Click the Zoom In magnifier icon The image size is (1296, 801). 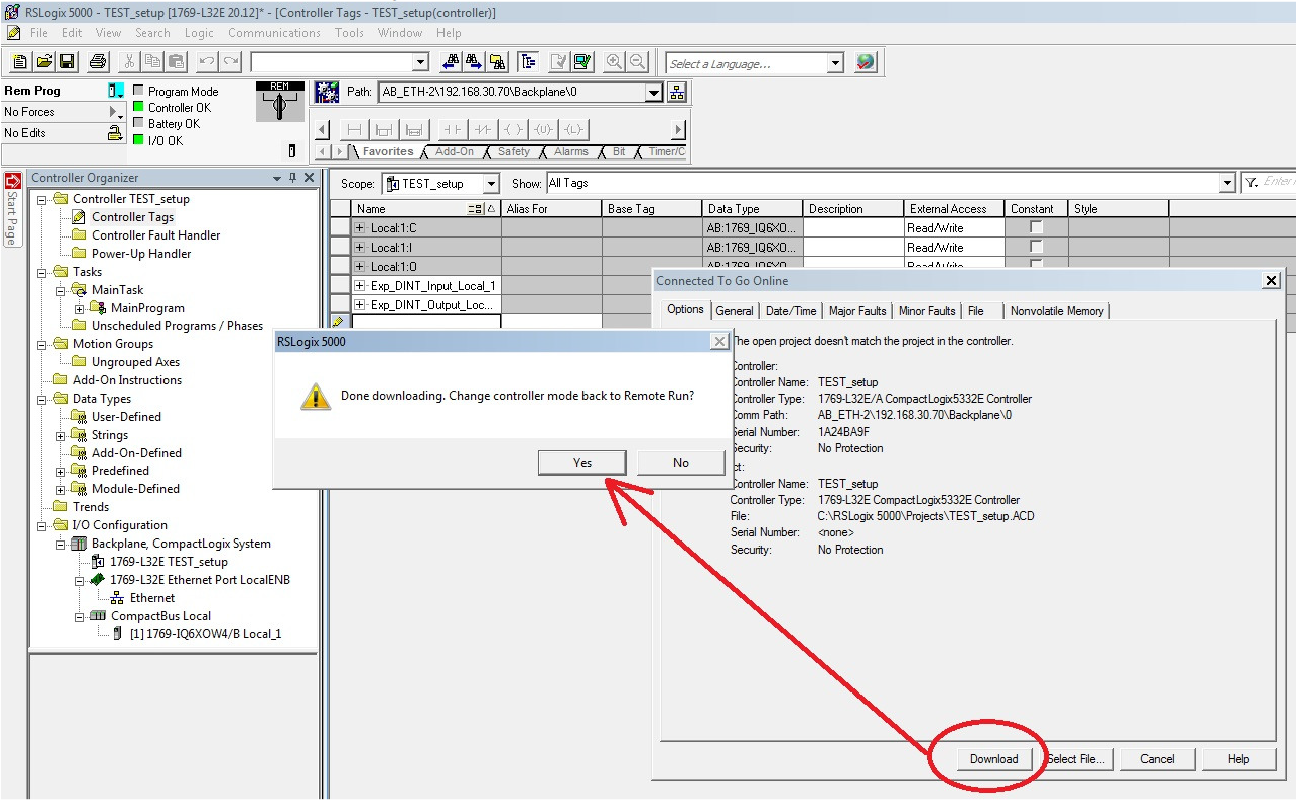tap(614, 62)
